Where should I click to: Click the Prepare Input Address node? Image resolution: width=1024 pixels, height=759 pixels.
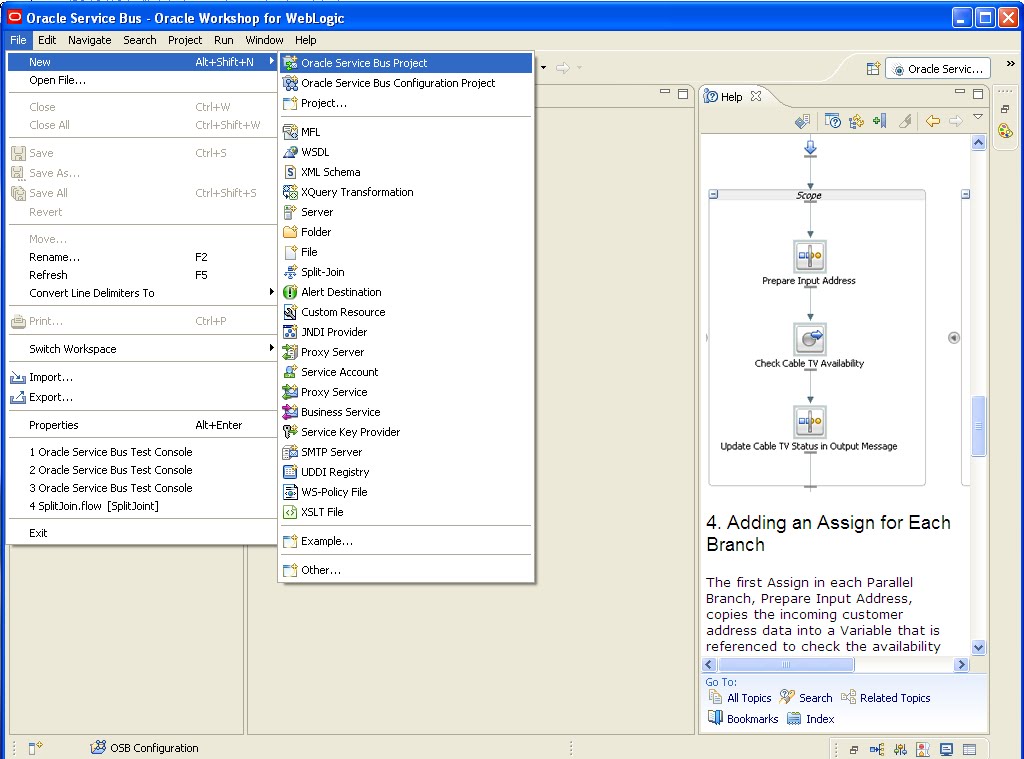coord(810,255)
